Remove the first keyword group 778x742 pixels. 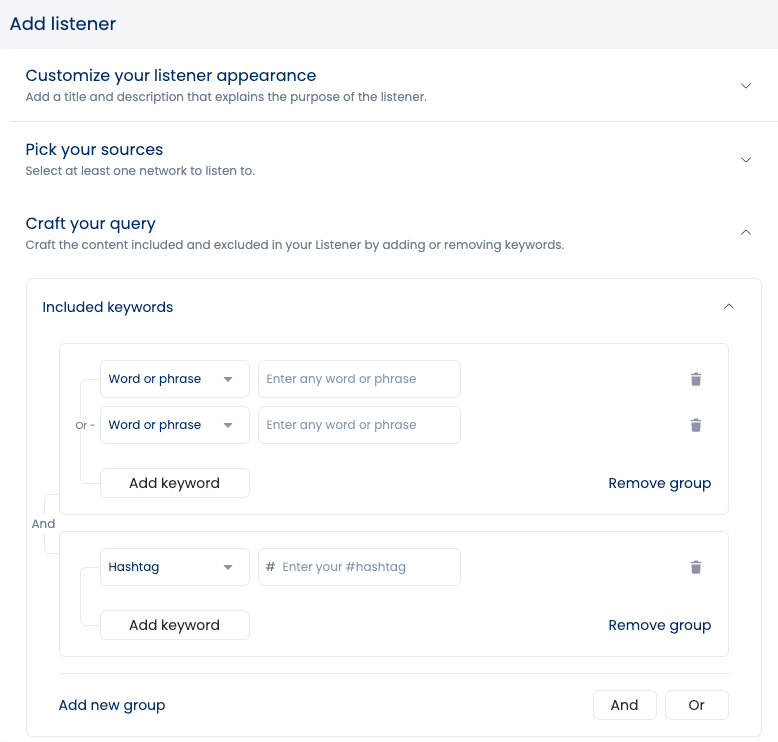[x=659, y=483]
